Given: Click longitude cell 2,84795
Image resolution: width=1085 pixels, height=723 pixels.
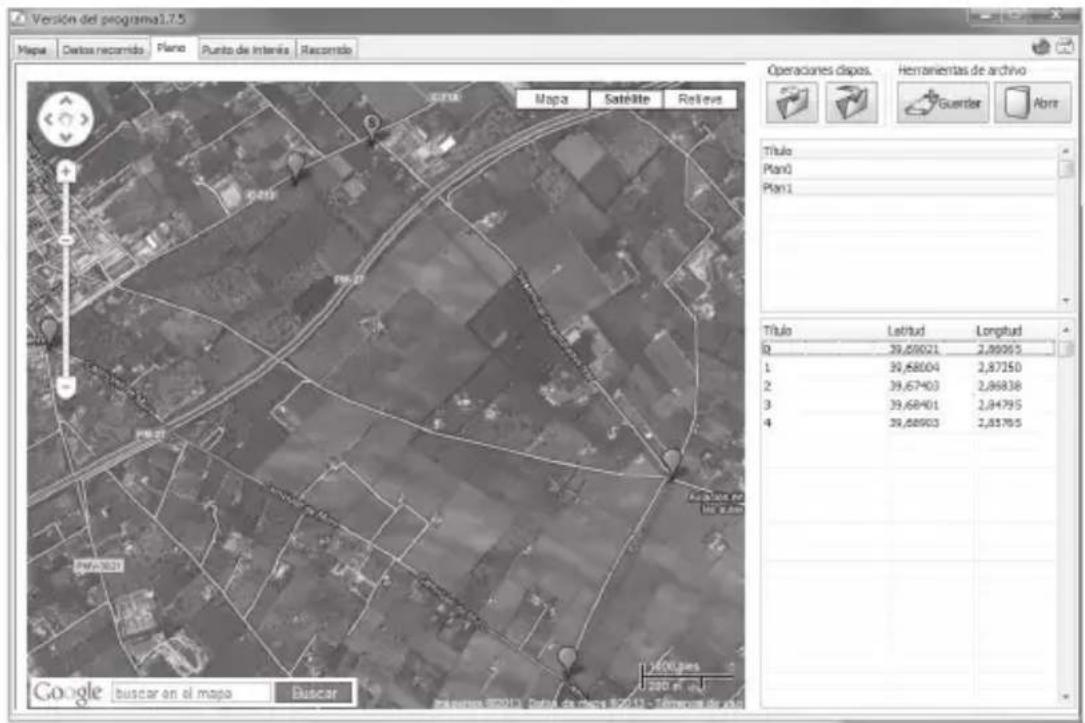Looking at the screenshot, I should click(999, 405).
